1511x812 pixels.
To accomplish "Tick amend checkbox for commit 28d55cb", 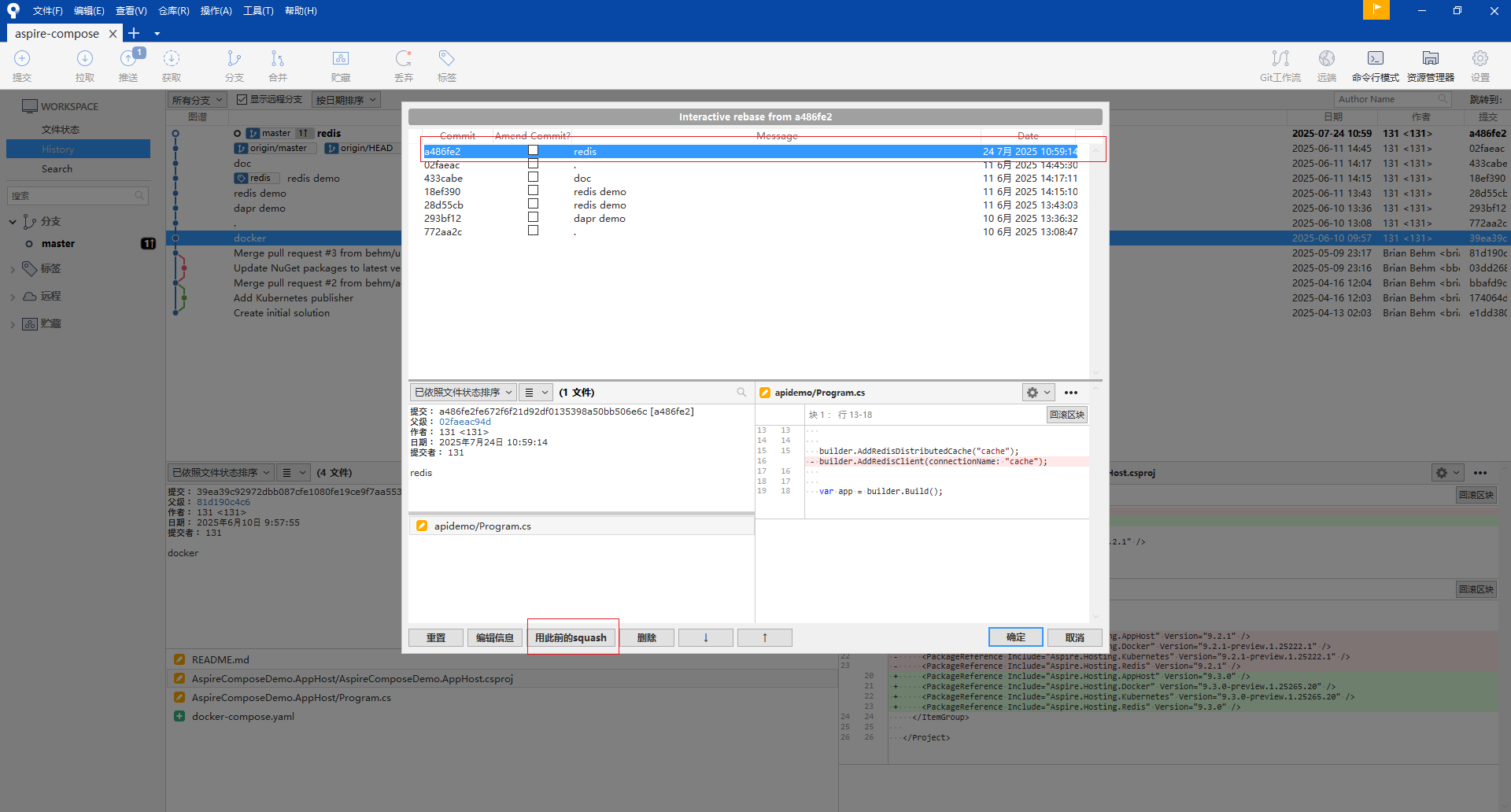I will point(533,204).
